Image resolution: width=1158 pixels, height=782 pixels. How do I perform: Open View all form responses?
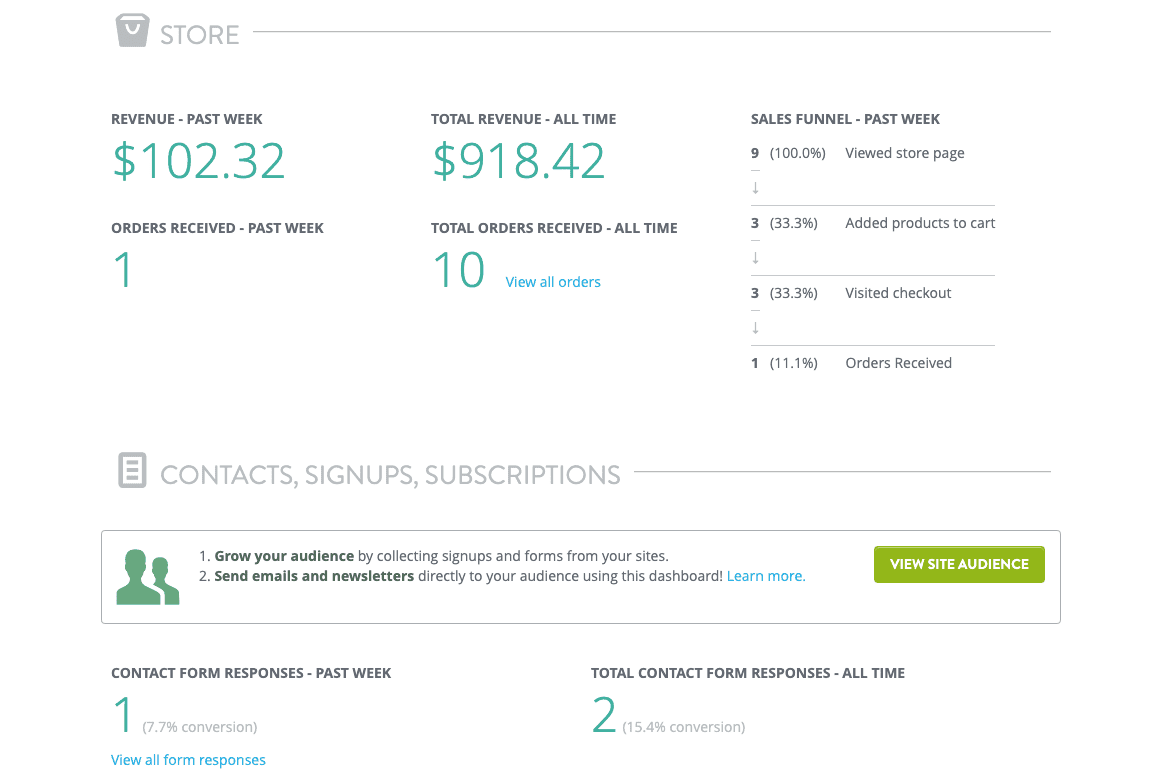coord(188,759)
